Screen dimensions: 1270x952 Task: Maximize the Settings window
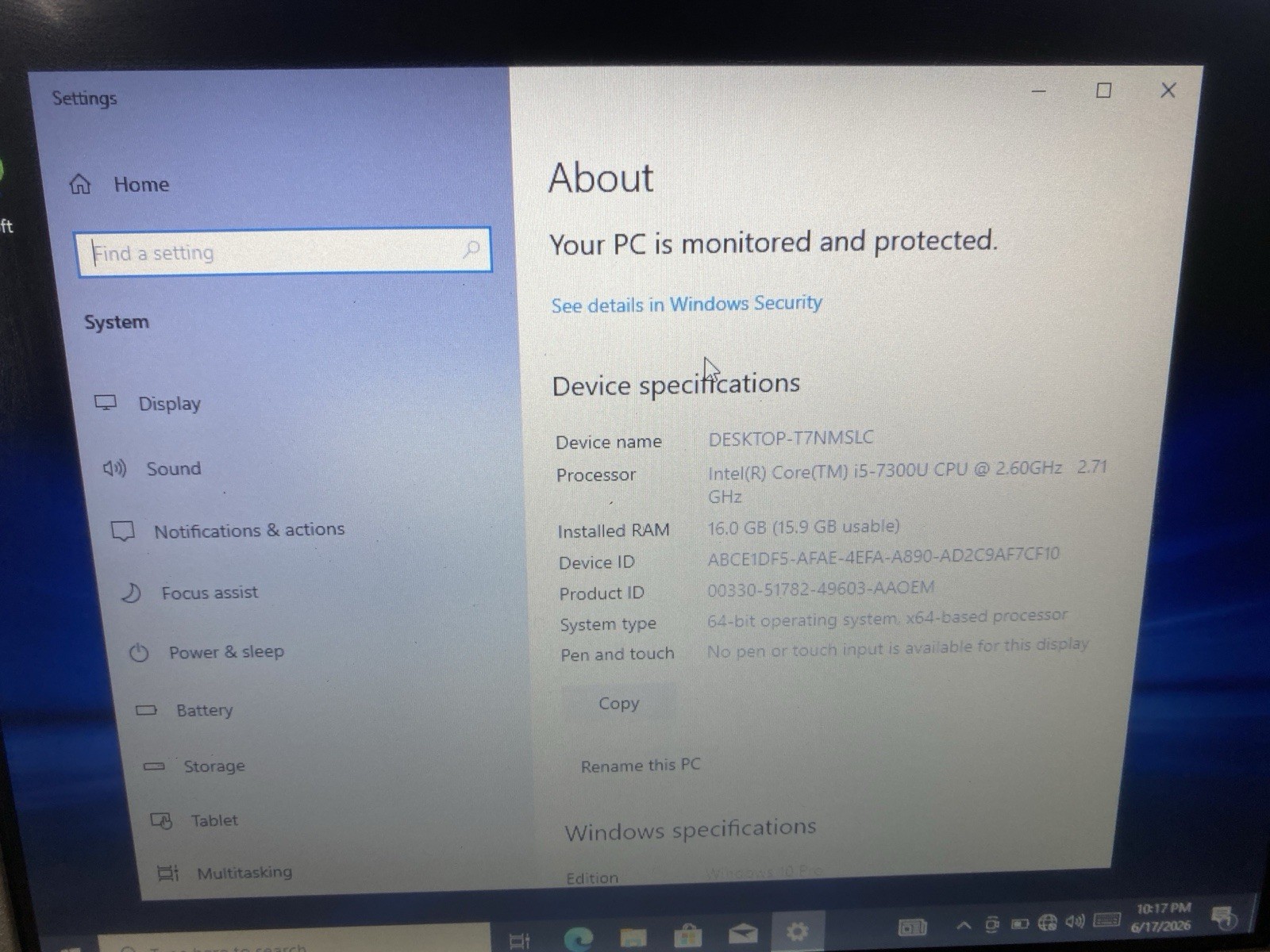[x=1103, y=90]
